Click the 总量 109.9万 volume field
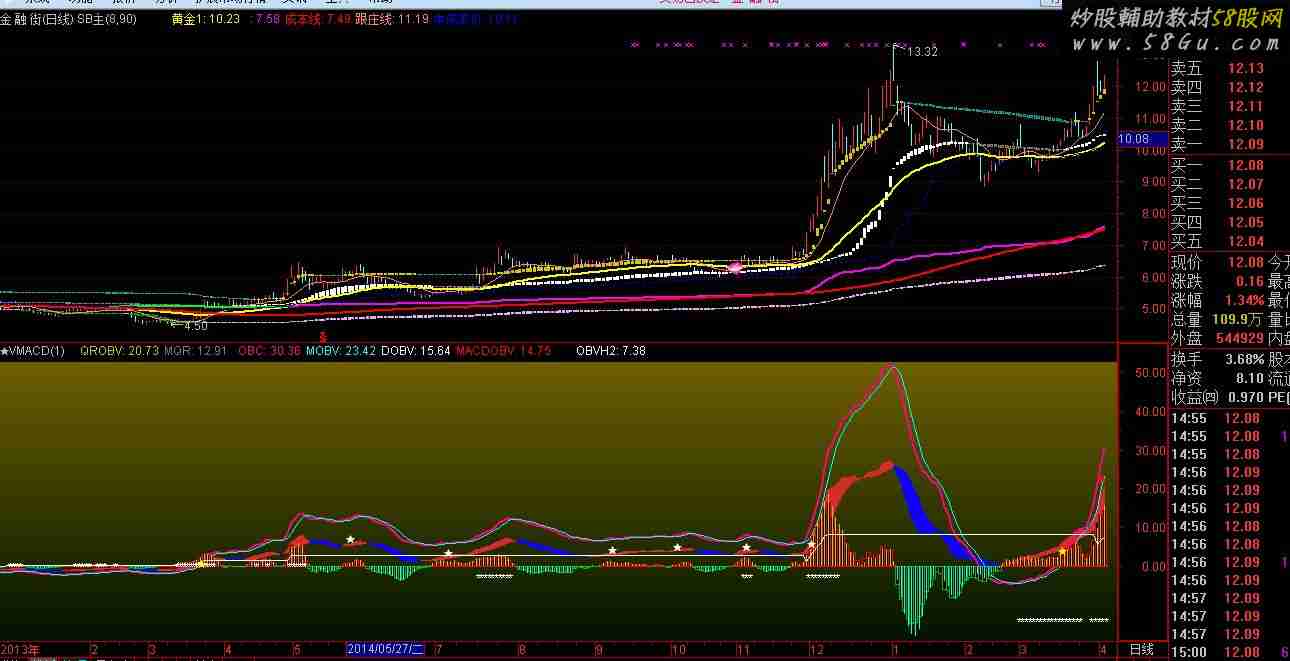1290x661 pixels. [x=1218, y=319]
